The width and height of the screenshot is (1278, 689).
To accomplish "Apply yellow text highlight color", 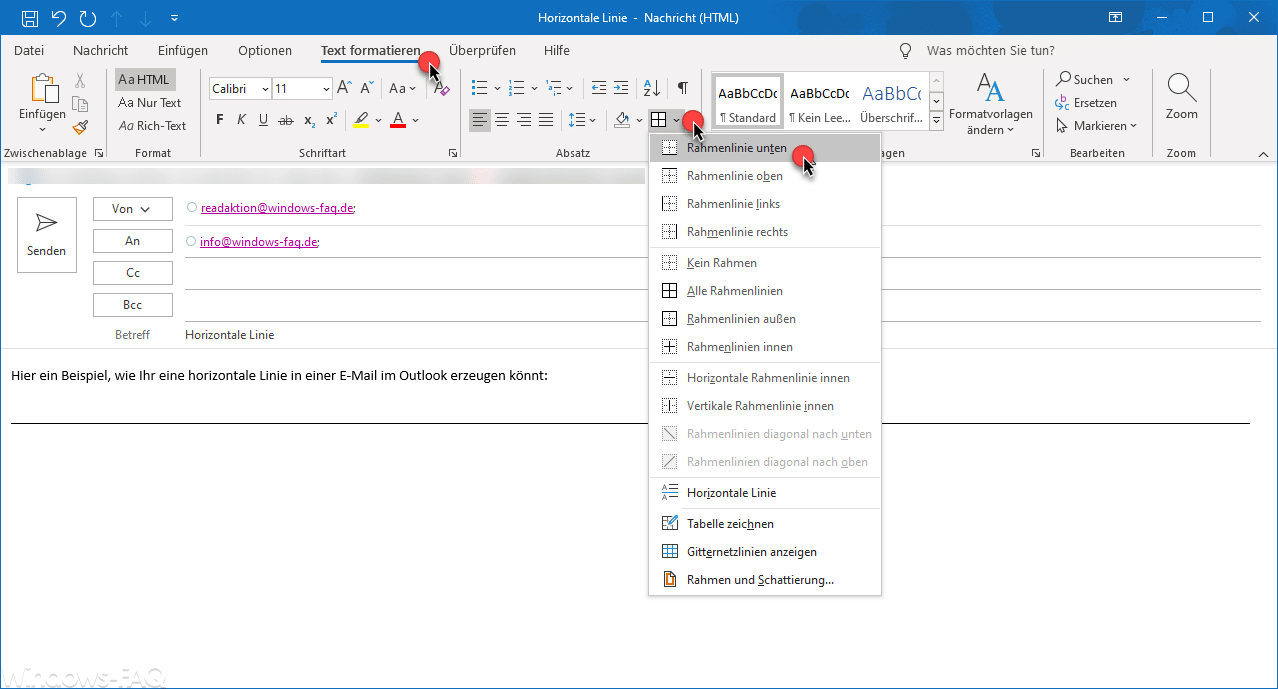I will (x=361, y=119).
